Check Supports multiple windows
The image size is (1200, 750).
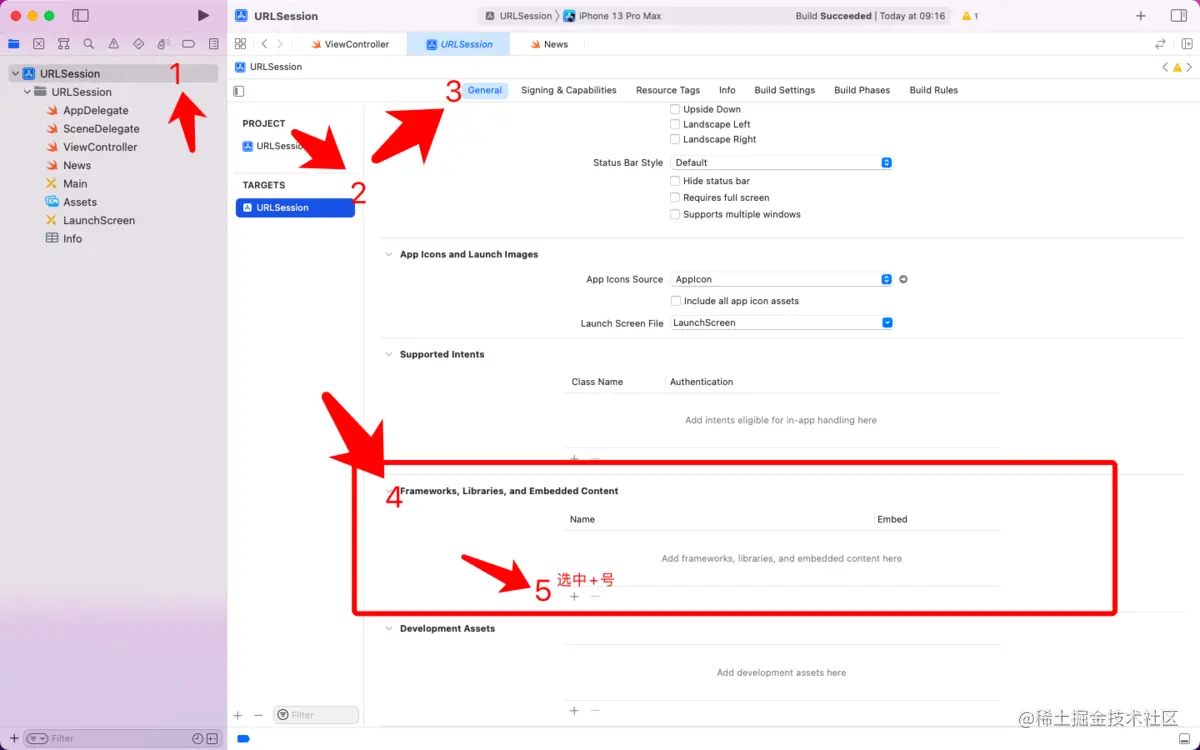(675, 214)
